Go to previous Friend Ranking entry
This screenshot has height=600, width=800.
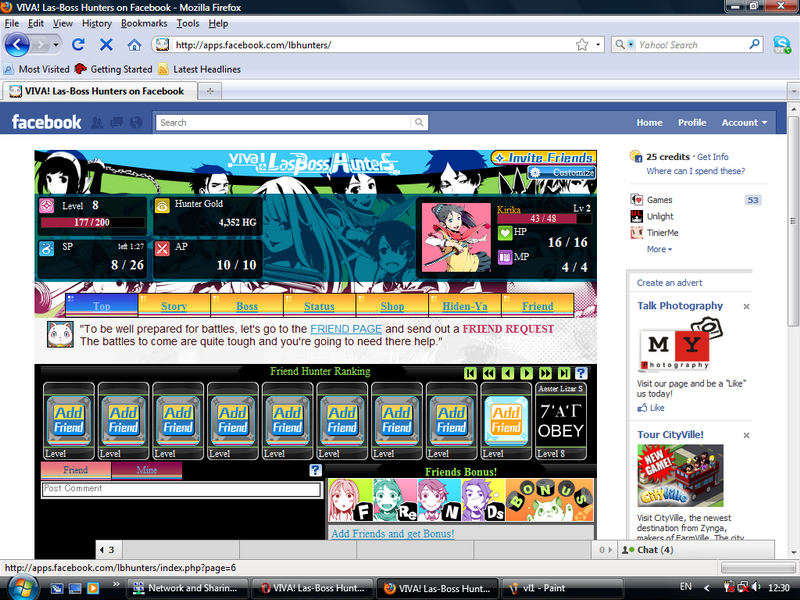[x=508, y=373]
